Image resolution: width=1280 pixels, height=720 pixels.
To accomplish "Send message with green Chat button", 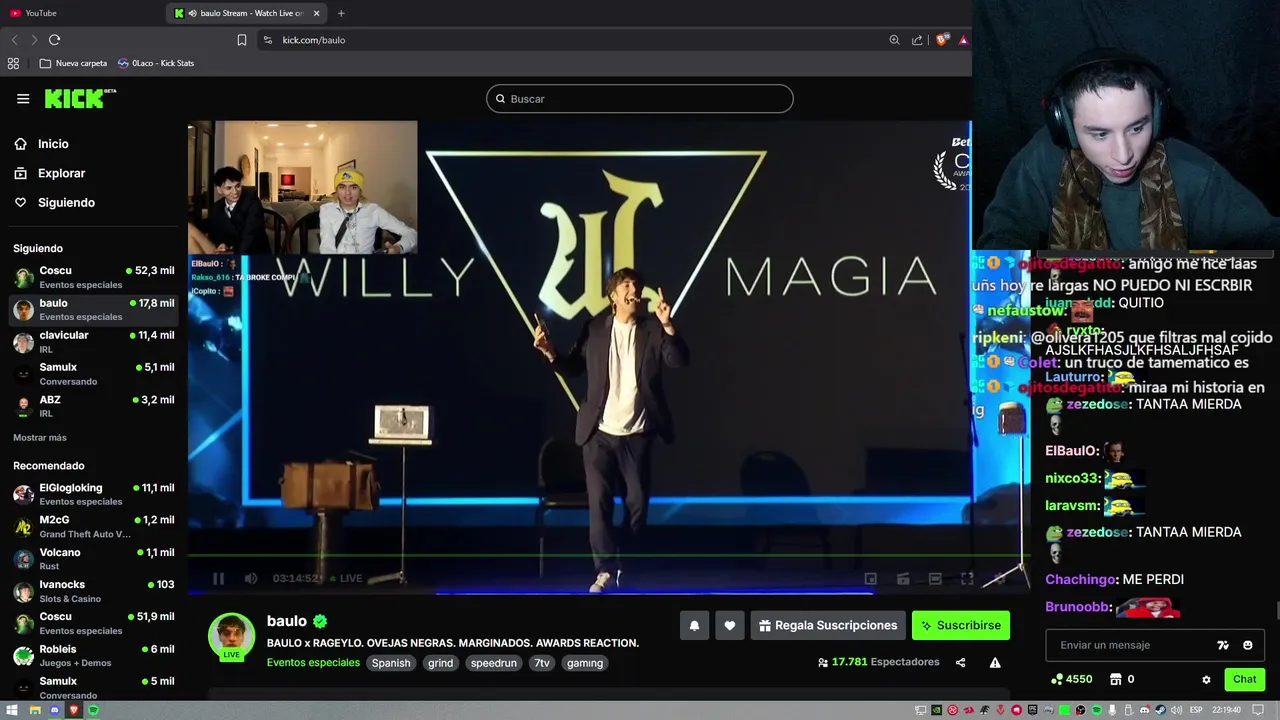I will [x=1245, y=679].
